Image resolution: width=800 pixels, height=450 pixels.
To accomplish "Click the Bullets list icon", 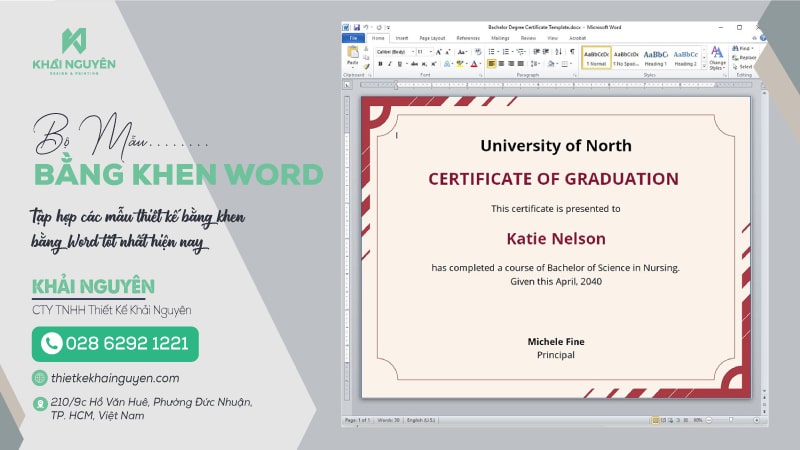I will (x=492, y=51).
